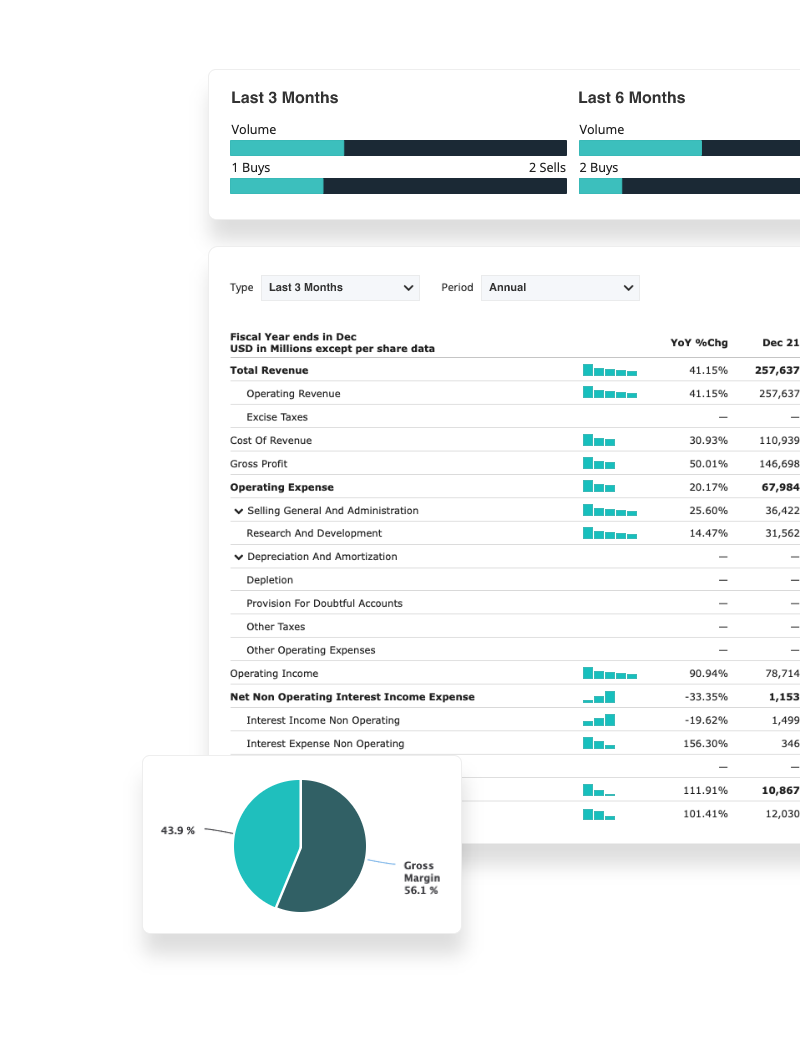Open the Type dropdown showing Last 3 Months

click(x=340, y=288)
